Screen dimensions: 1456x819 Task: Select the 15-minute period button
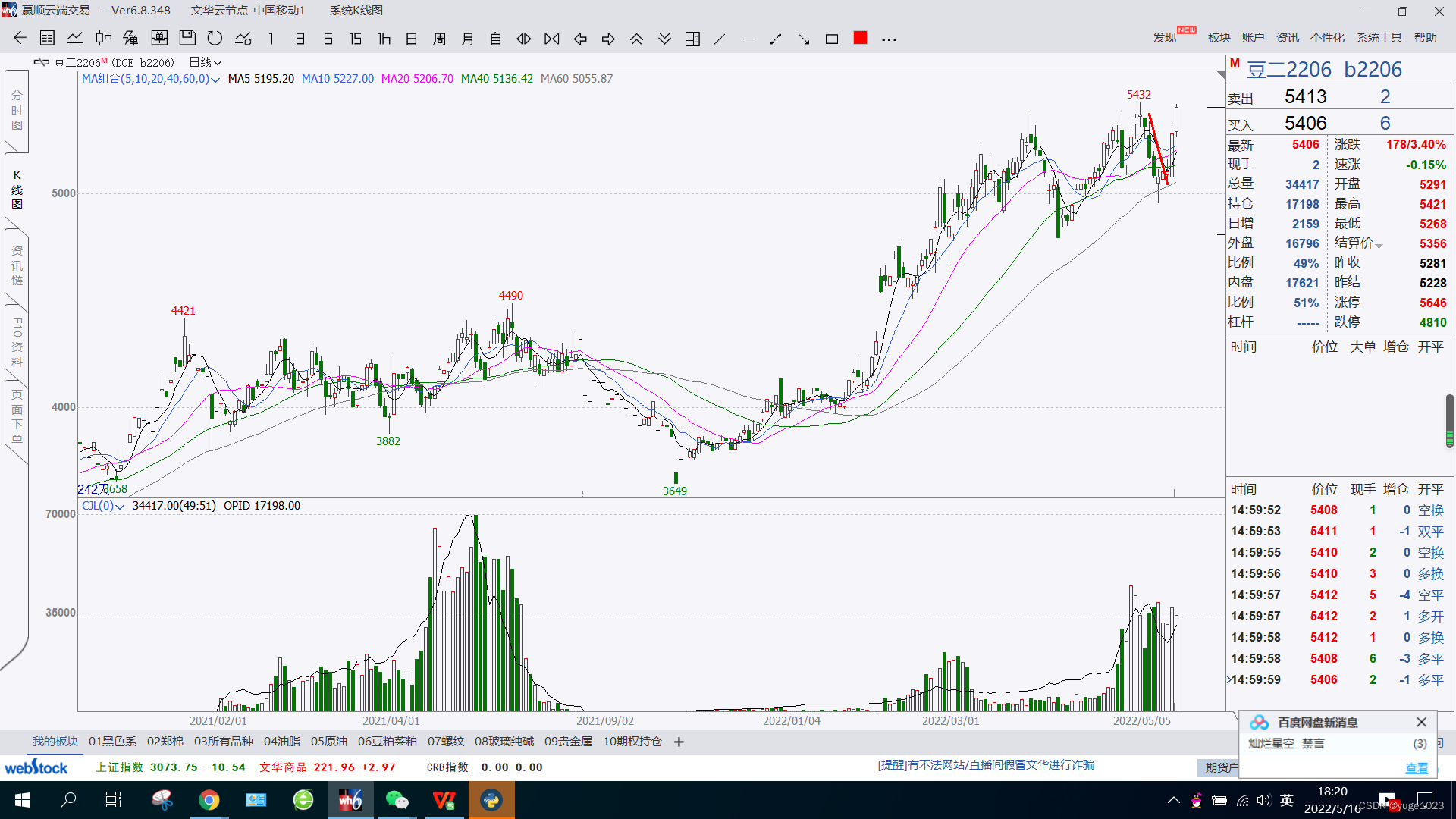pos(355,39)
